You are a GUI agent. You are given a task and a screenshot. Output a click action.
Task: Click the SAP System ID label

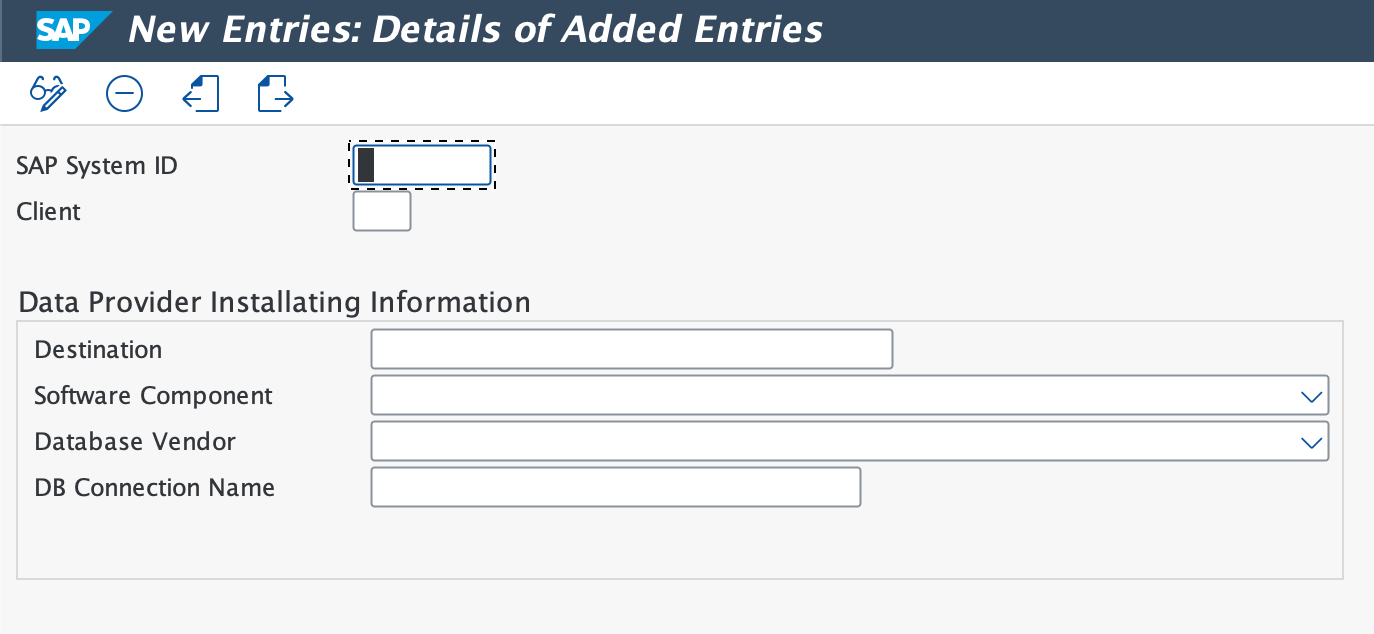click(x=96, y=165)
